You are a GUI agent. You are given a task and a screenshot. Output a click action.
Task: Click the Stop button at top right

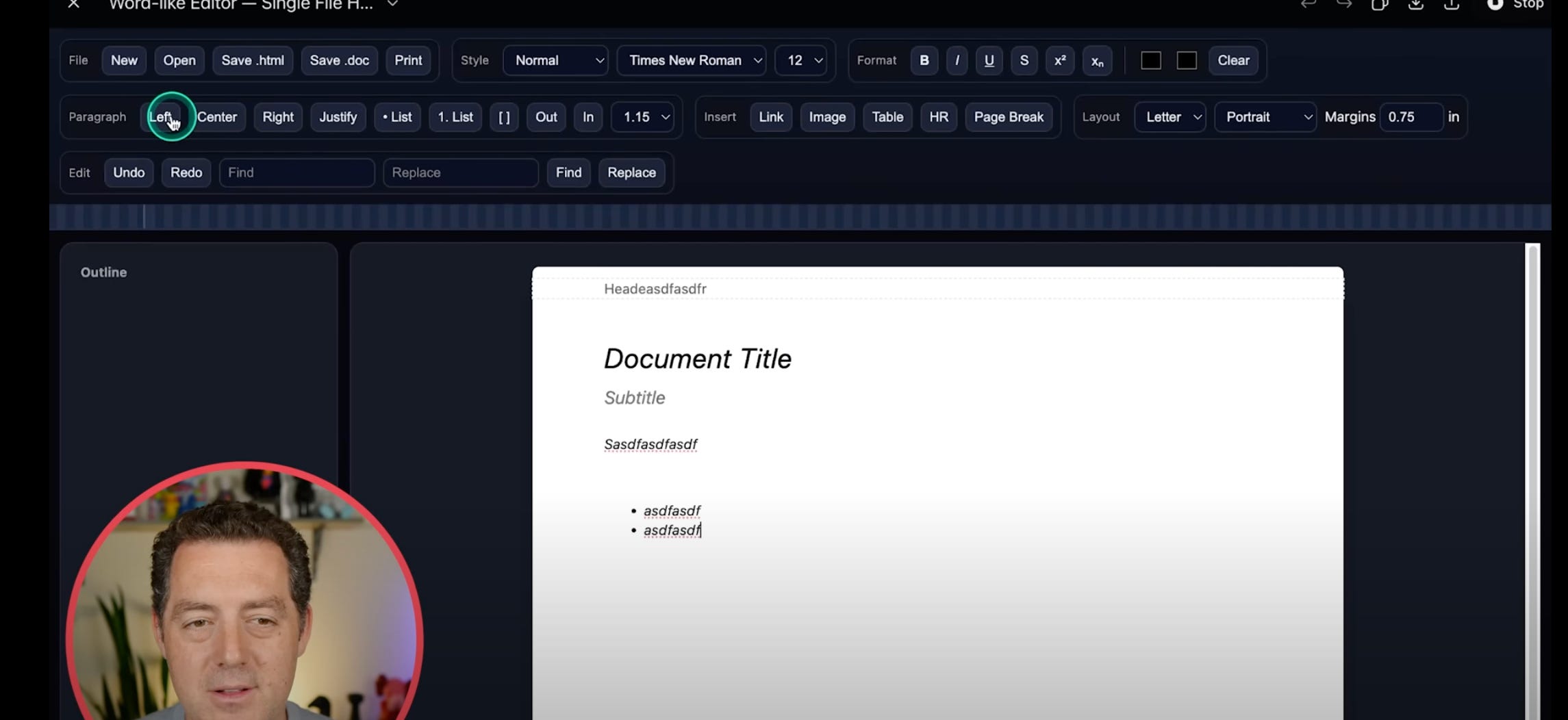click(x=1515, y=5)
